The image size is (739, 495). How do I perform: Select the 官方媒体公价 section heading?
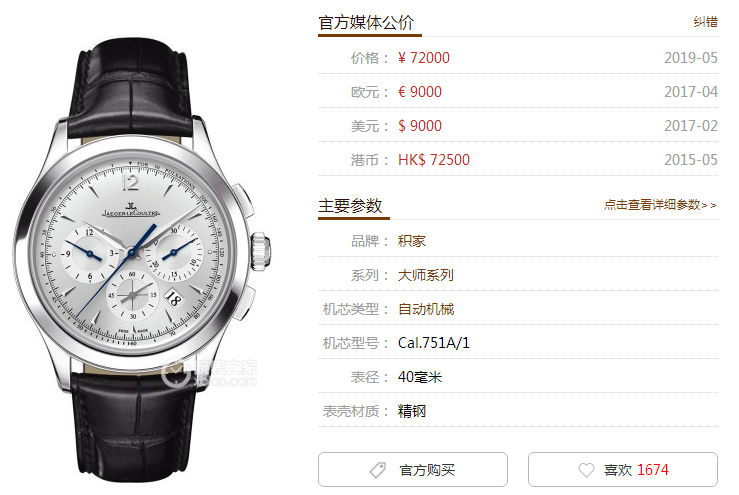pos(366,22)
